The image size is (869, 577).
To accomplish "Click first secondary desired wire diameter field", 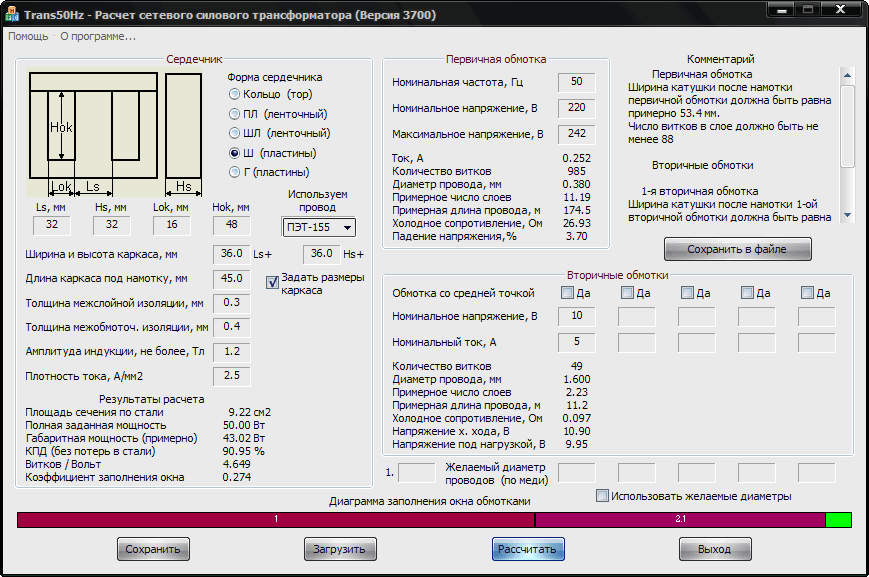I will click(576, 473).
